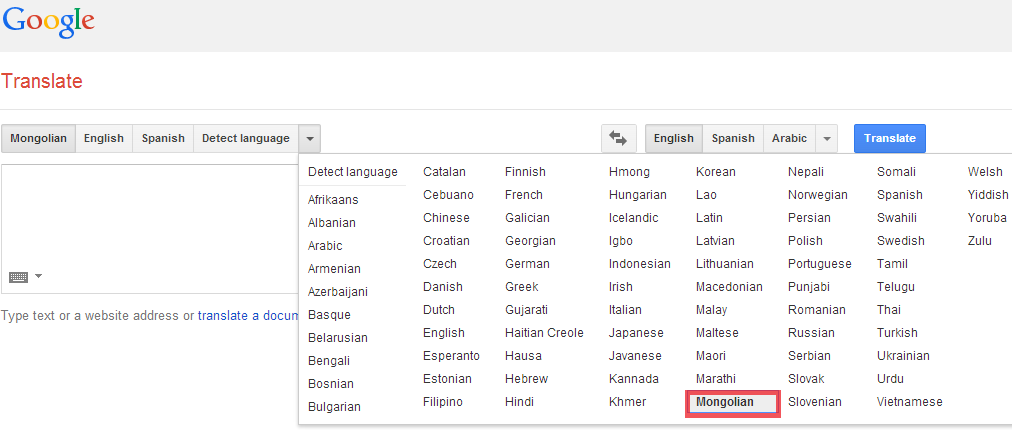Pick Vietnamese in the language menu
The width and height of the screenshot is (1012, 431).
(909, 402)
